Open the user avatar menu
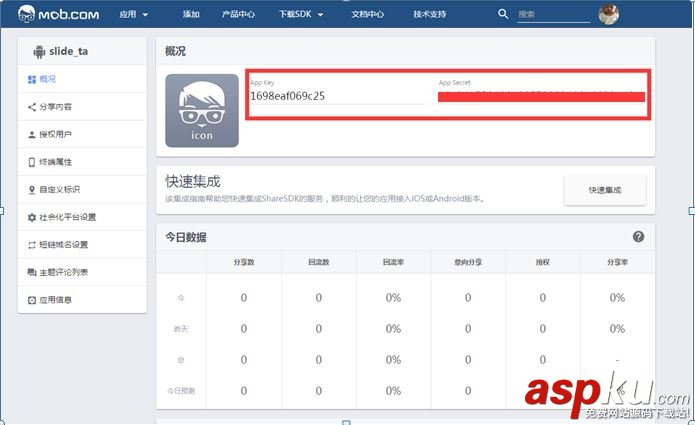 coord(609,14)
